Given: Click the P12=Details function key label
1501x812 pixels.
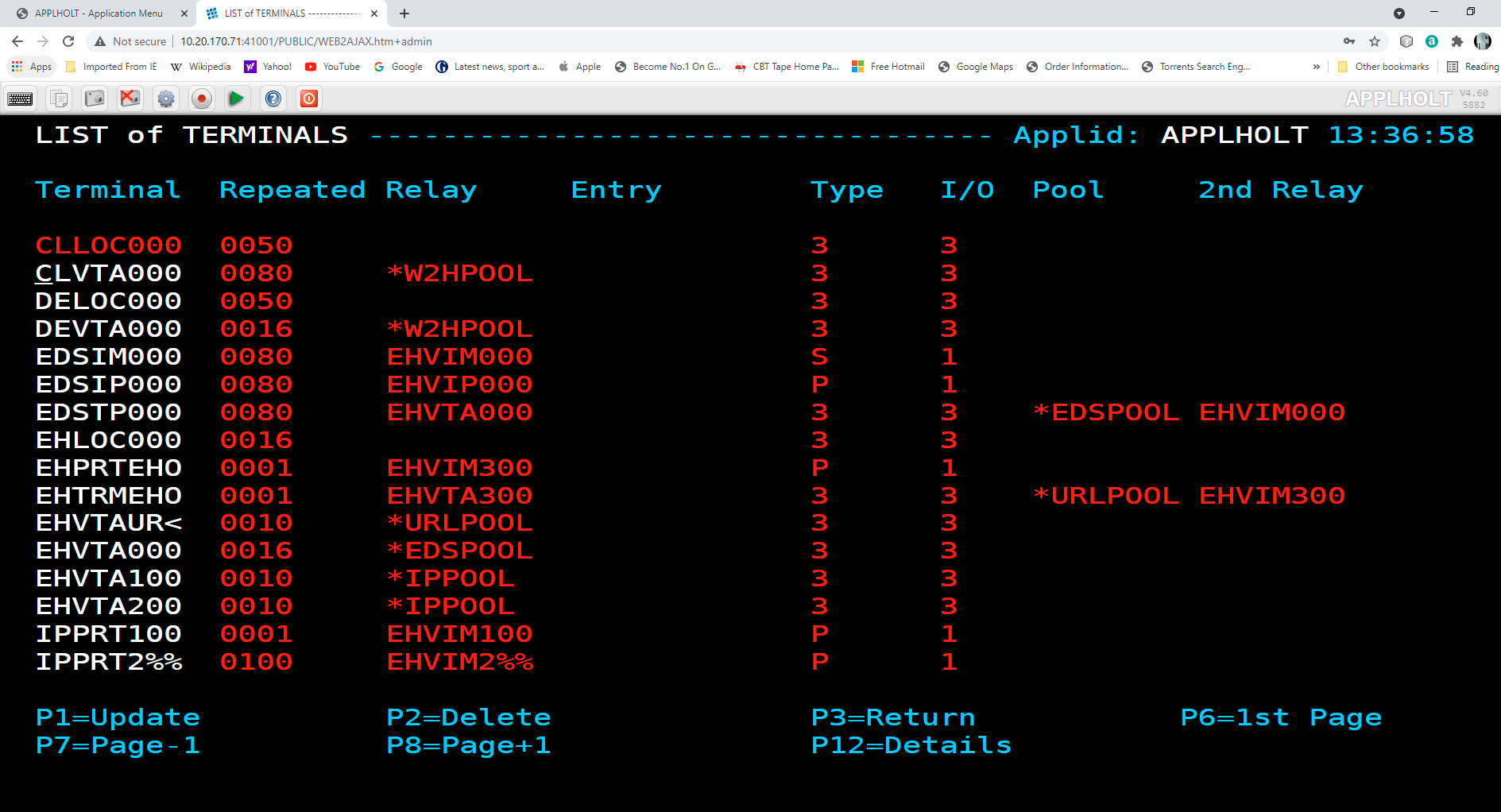Looking at the screenshot, I should coord(911,745).
